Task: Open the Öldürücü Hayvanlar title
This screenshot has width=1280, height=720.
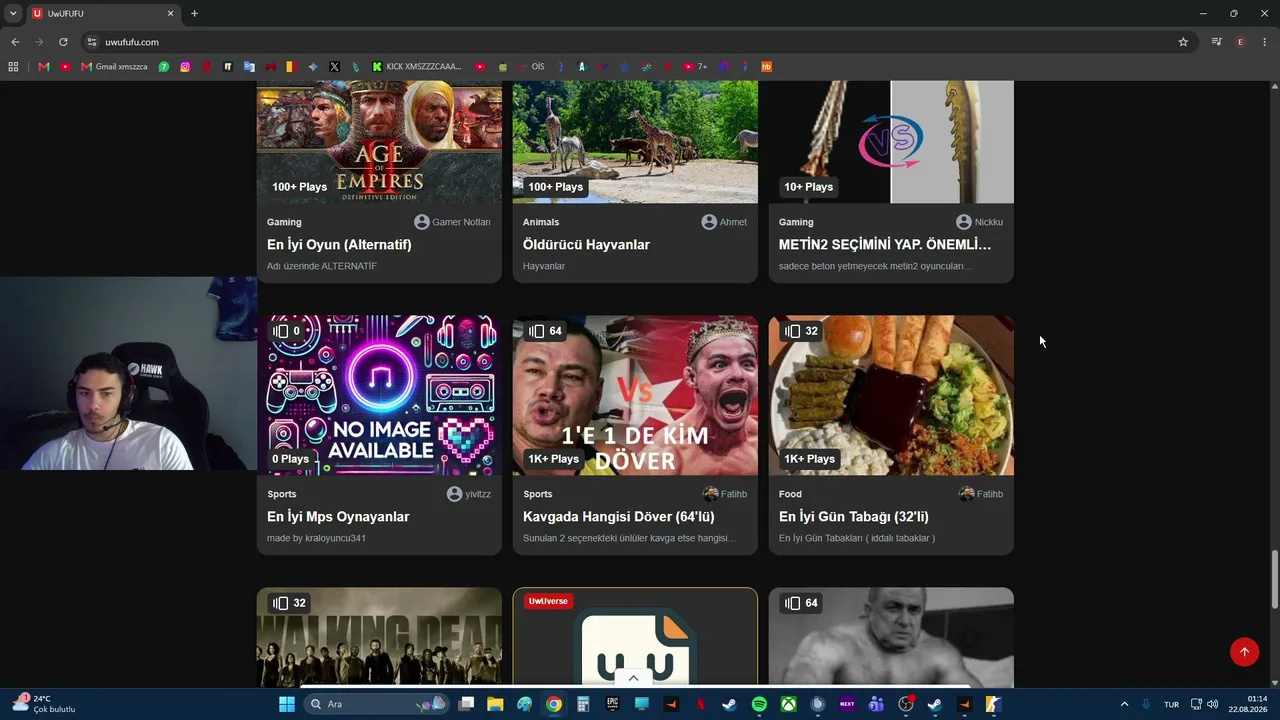Action: tap(586, 245)
